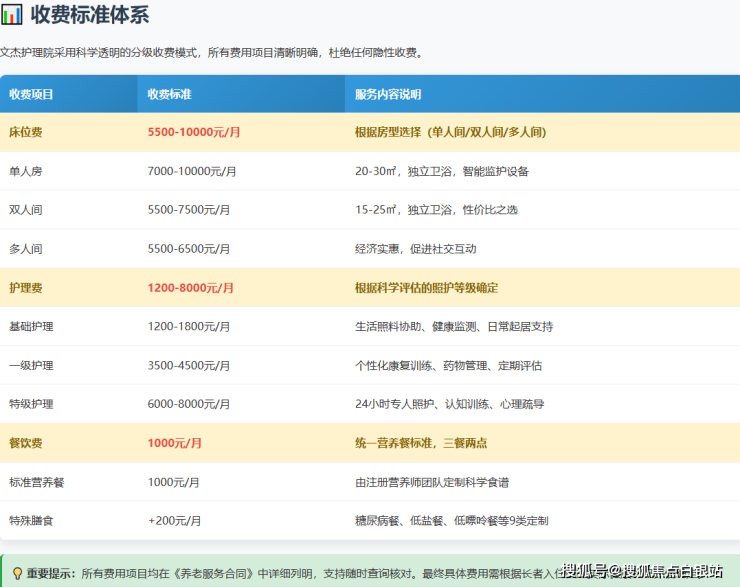Click the 多人间 row label
Screen dimensions: 740x587
click(x=25, y=249)
